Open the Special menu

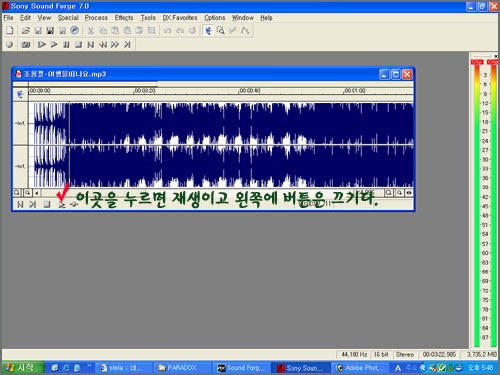(x=68, y=18)
